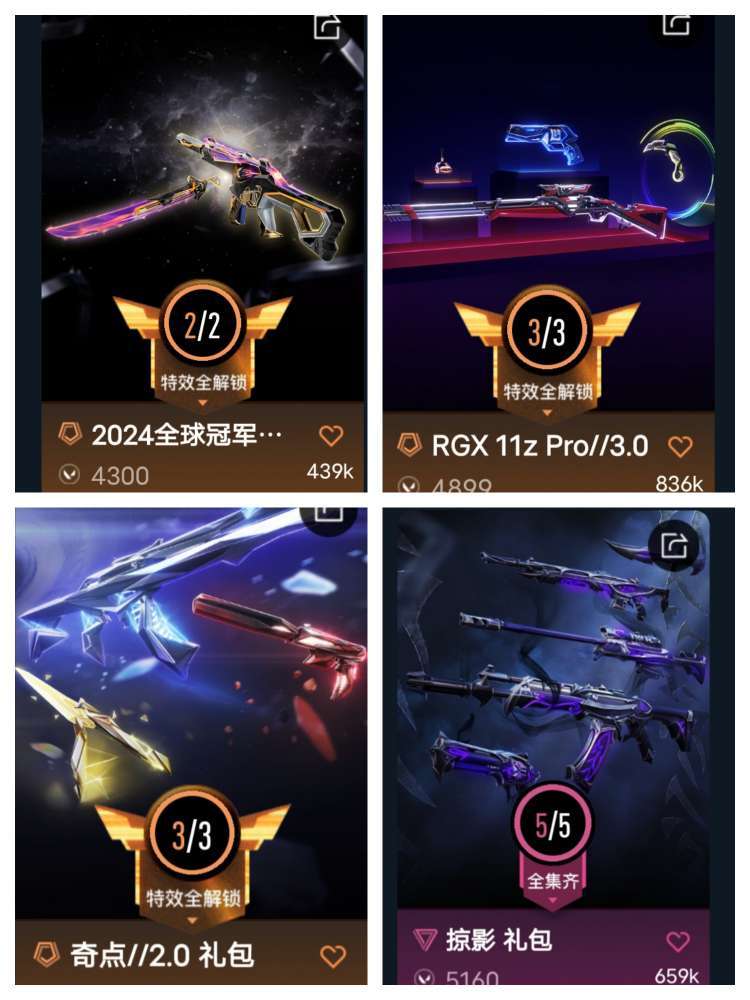The width and height of the screenshot is (750, 1000).
Task: Open the RGX 11z Pro//3.0 title
Action: 540,446
